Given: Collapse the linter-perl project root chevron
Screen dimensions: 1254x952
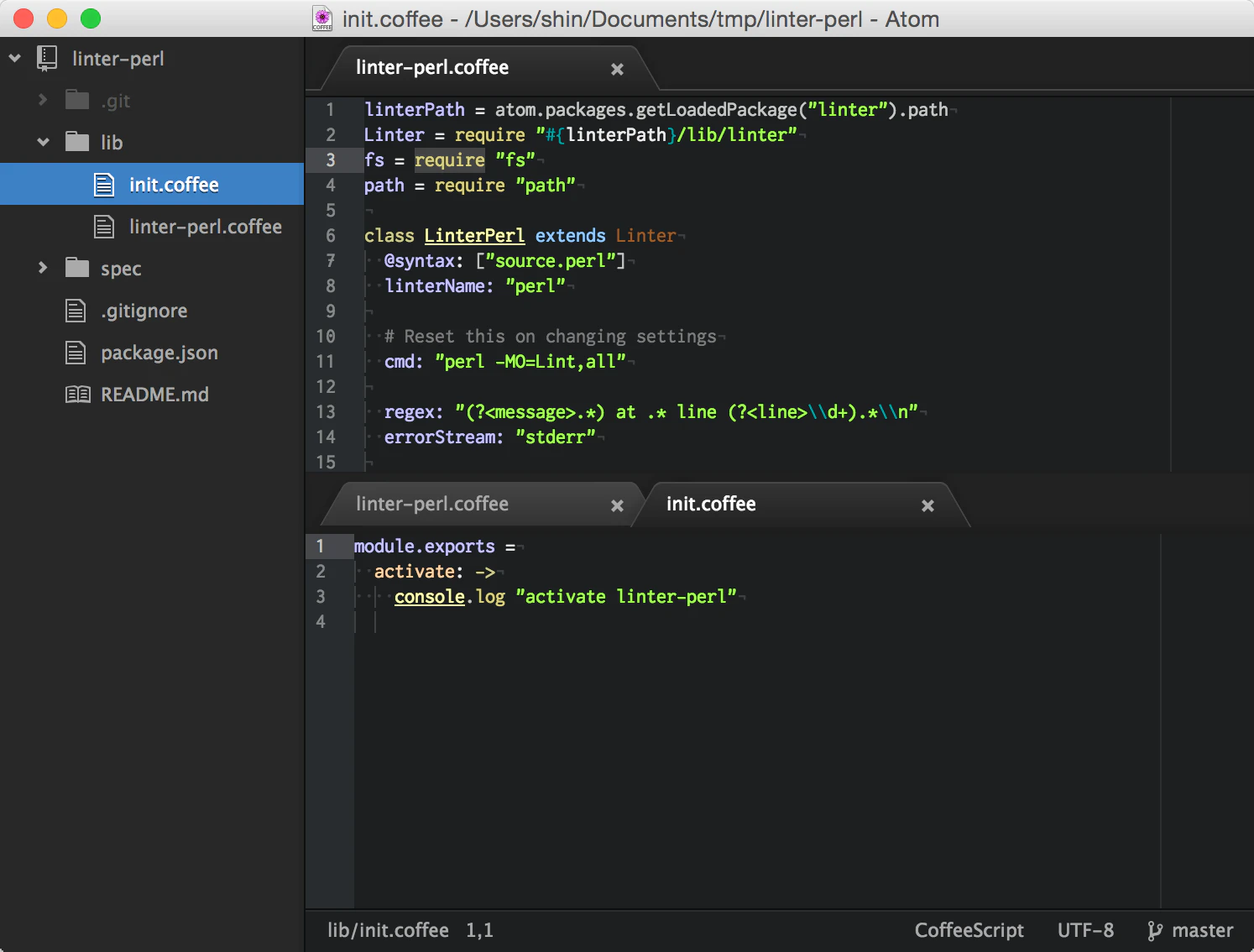Looking at the screenshot, I should coord(15,59).
